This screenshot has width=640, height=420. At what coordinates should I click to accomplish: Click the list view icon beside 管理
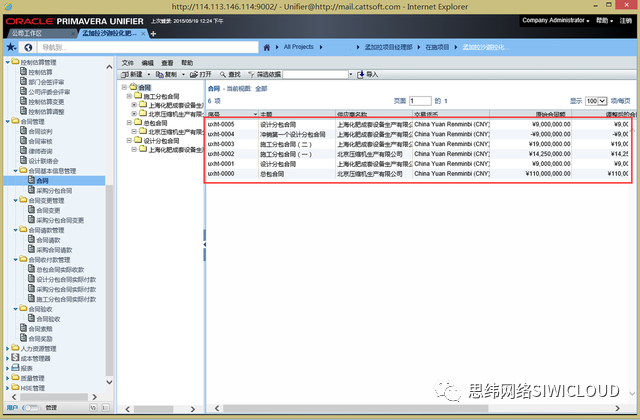(x=105, y=408)
